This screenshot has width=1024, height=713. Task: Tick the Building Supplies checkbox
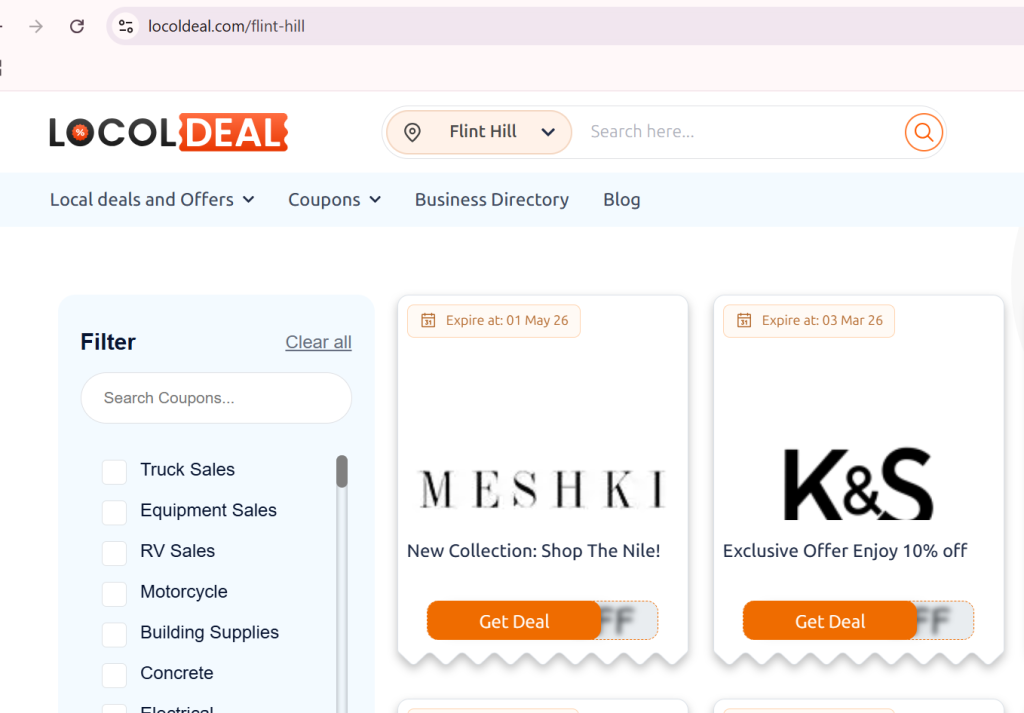pyautogui.click(x=114, y=634)
